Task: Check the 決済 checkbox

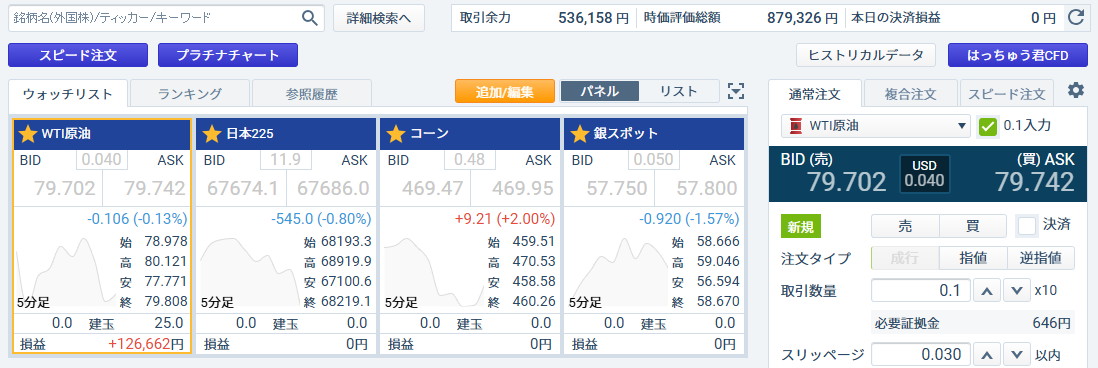Action: point(1027,226)
